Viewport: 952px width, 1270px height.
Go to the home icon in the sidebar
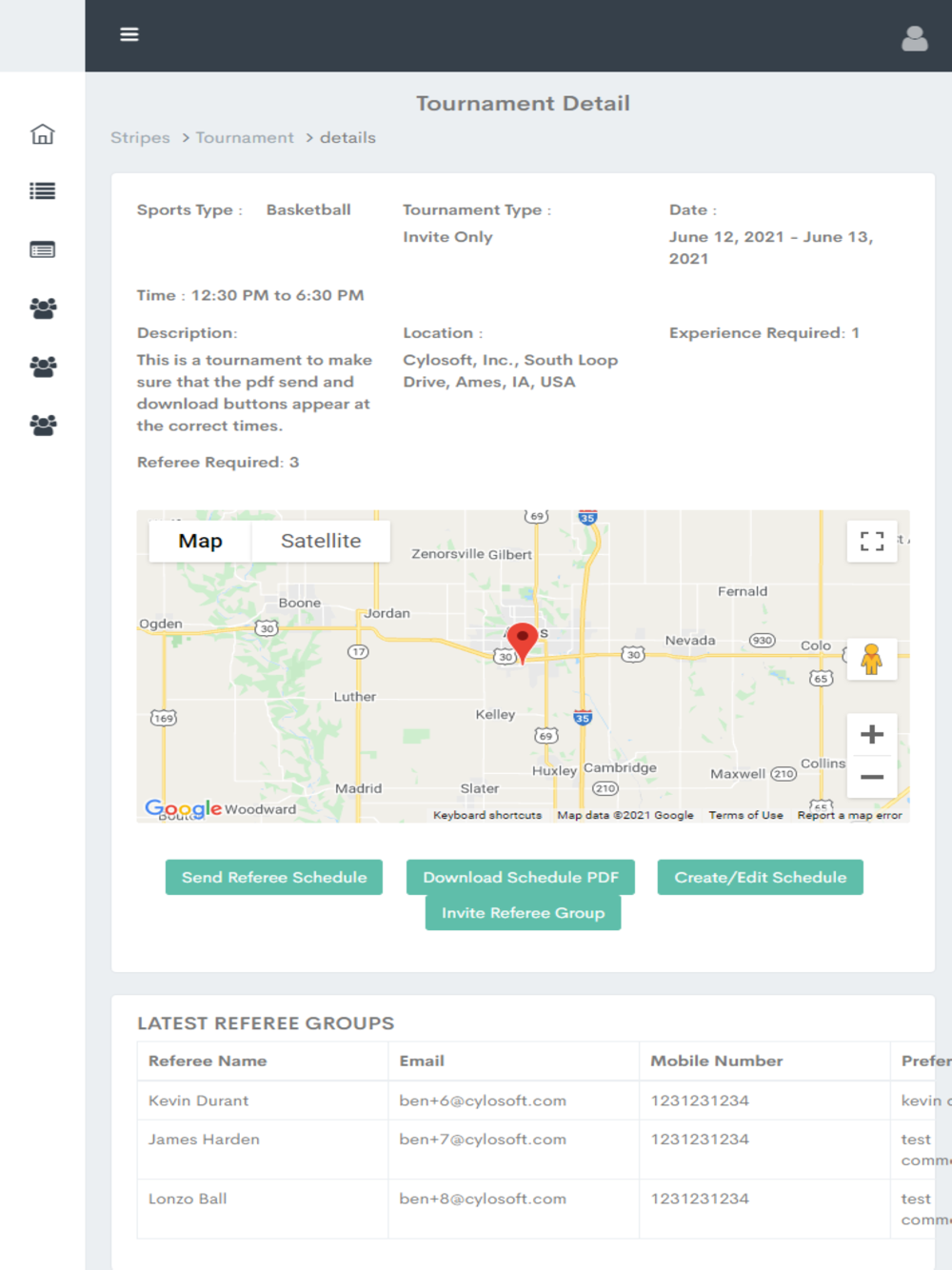pyautogui.click(x=43, y=134)
